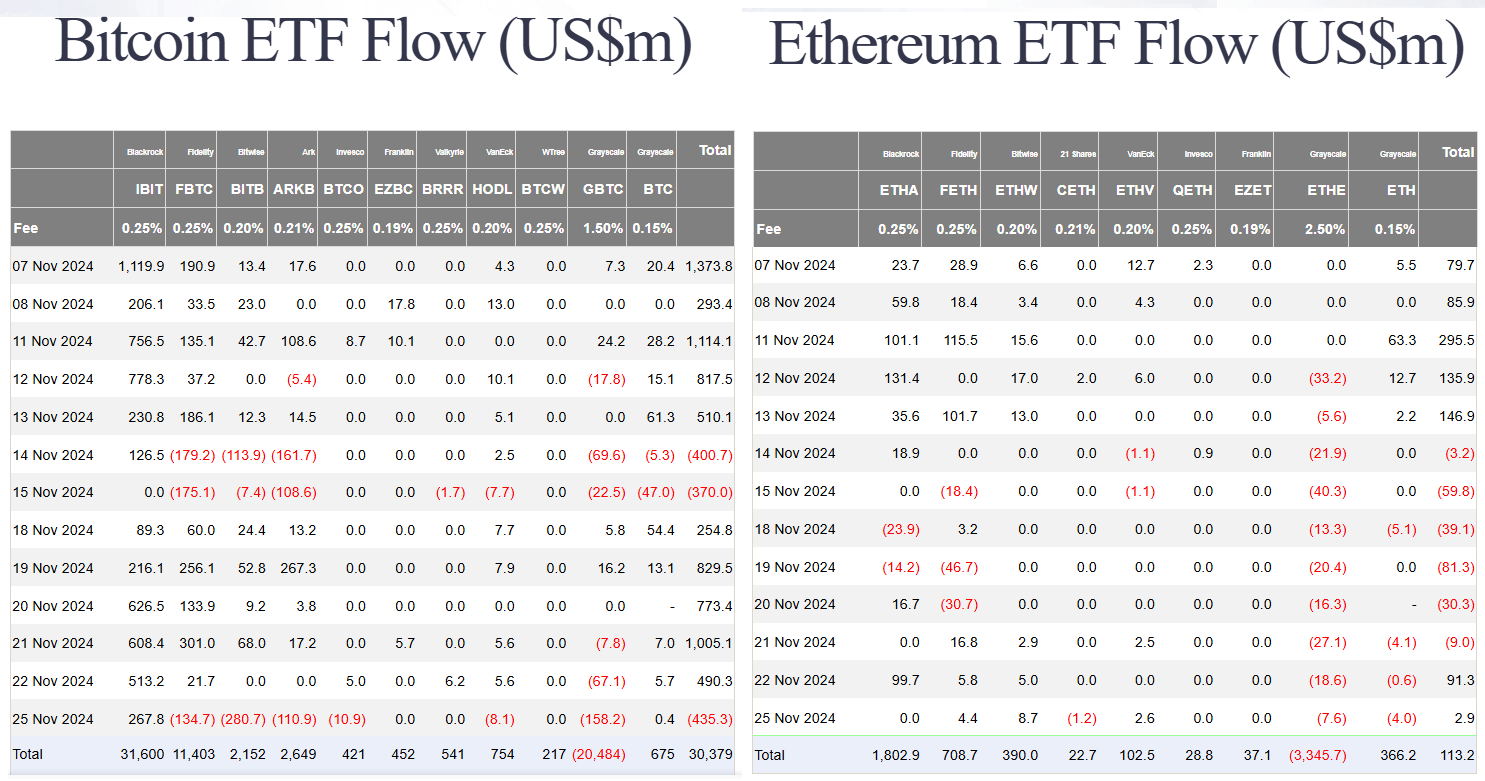Click the 2.50% ETHE fee cell
The image size is (1485, 781).
pyautogui.click(x=1326, y=229)
